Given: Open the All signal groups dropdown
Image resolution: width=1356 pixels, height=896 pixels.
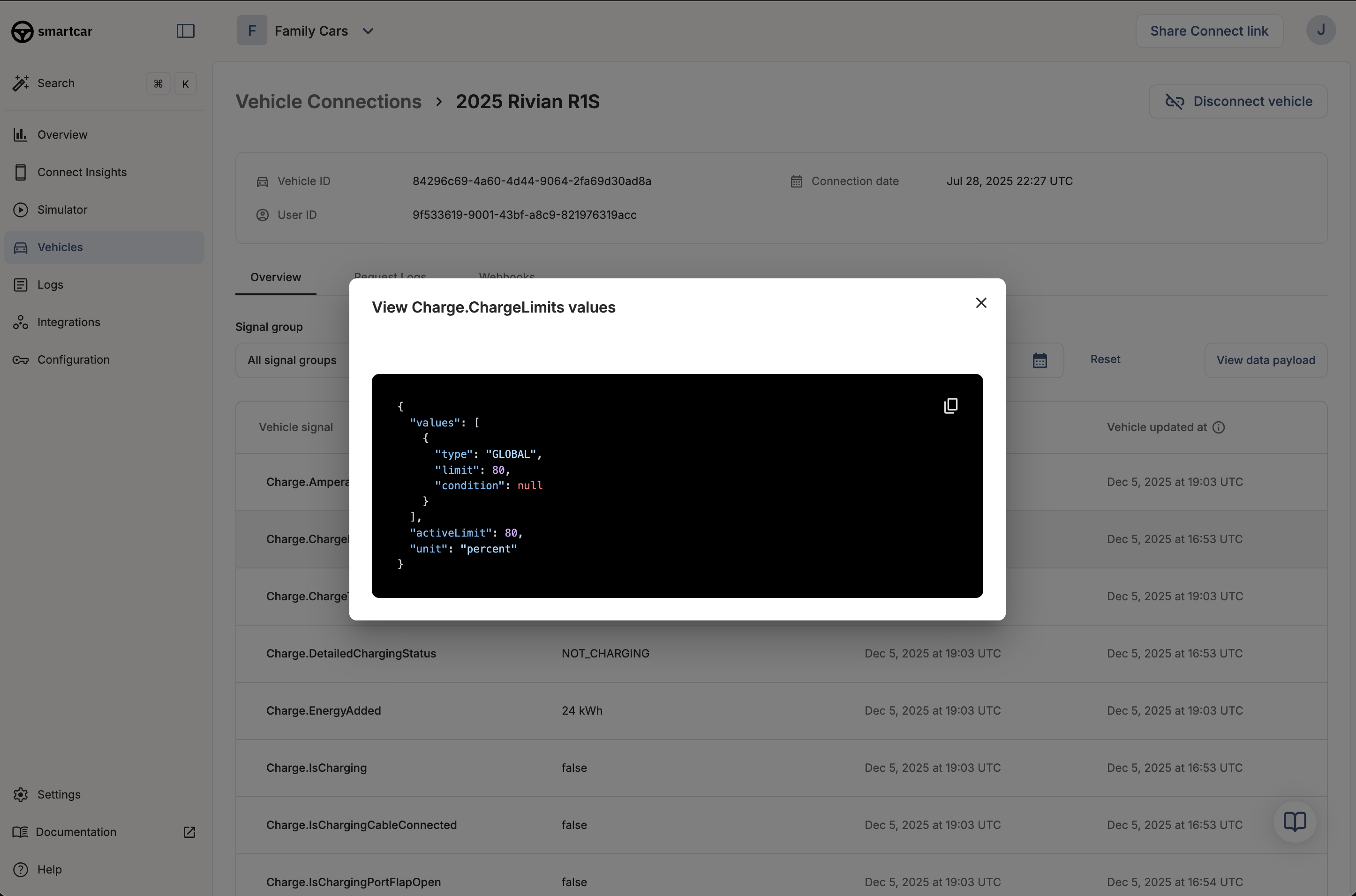Looking at the screenshot, I should coord(293,360).
